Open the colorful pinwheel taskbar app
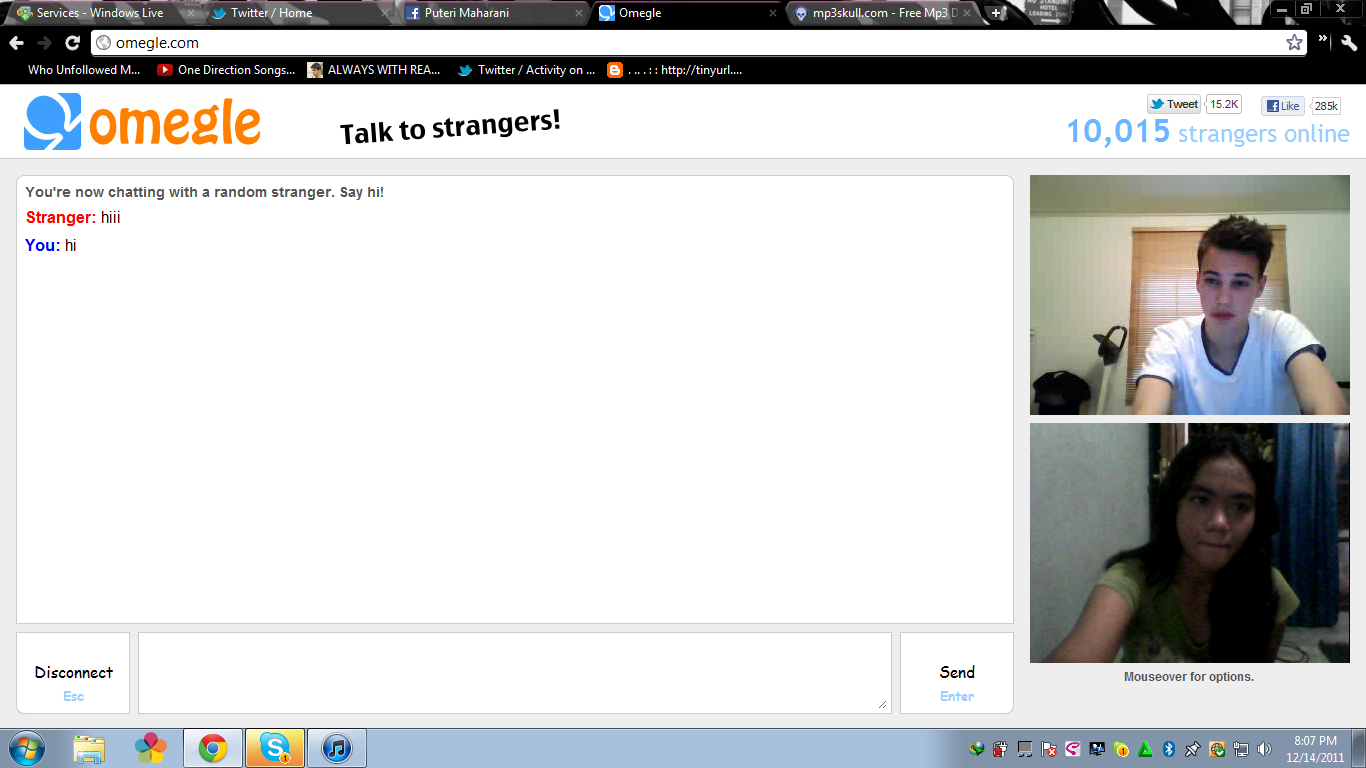Viewport: 1366px width, 768px height. point(151,748)
